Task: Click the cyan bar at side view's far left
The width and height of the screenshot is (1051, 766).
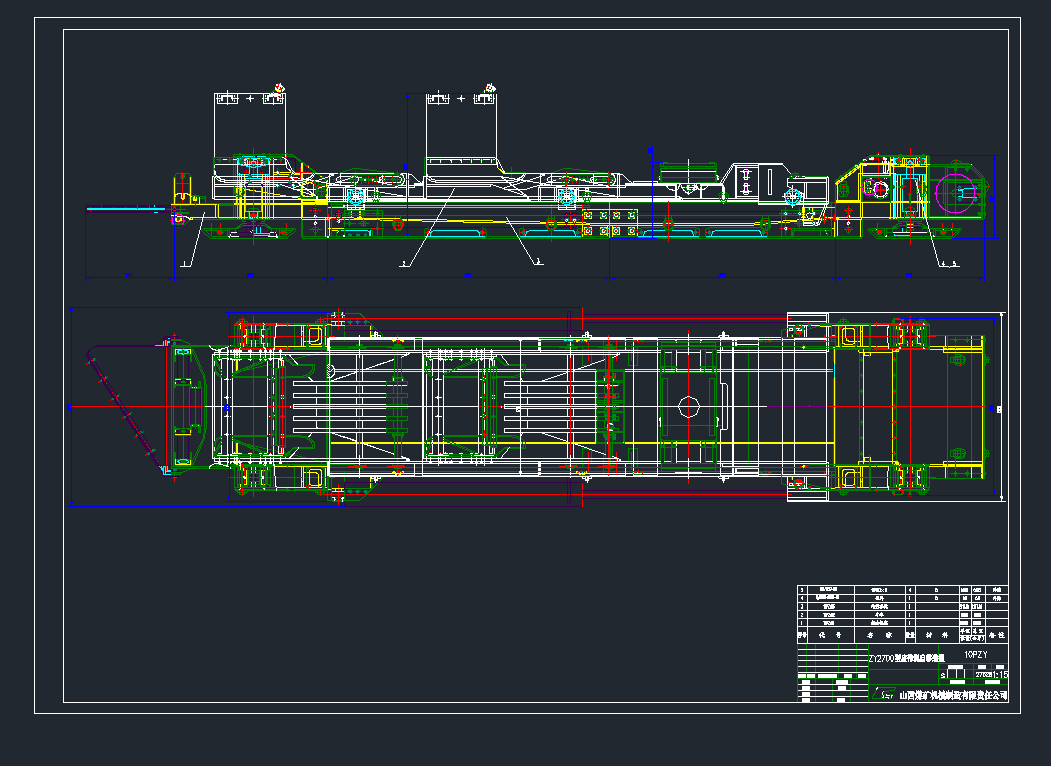Action: tap(122, 209)
